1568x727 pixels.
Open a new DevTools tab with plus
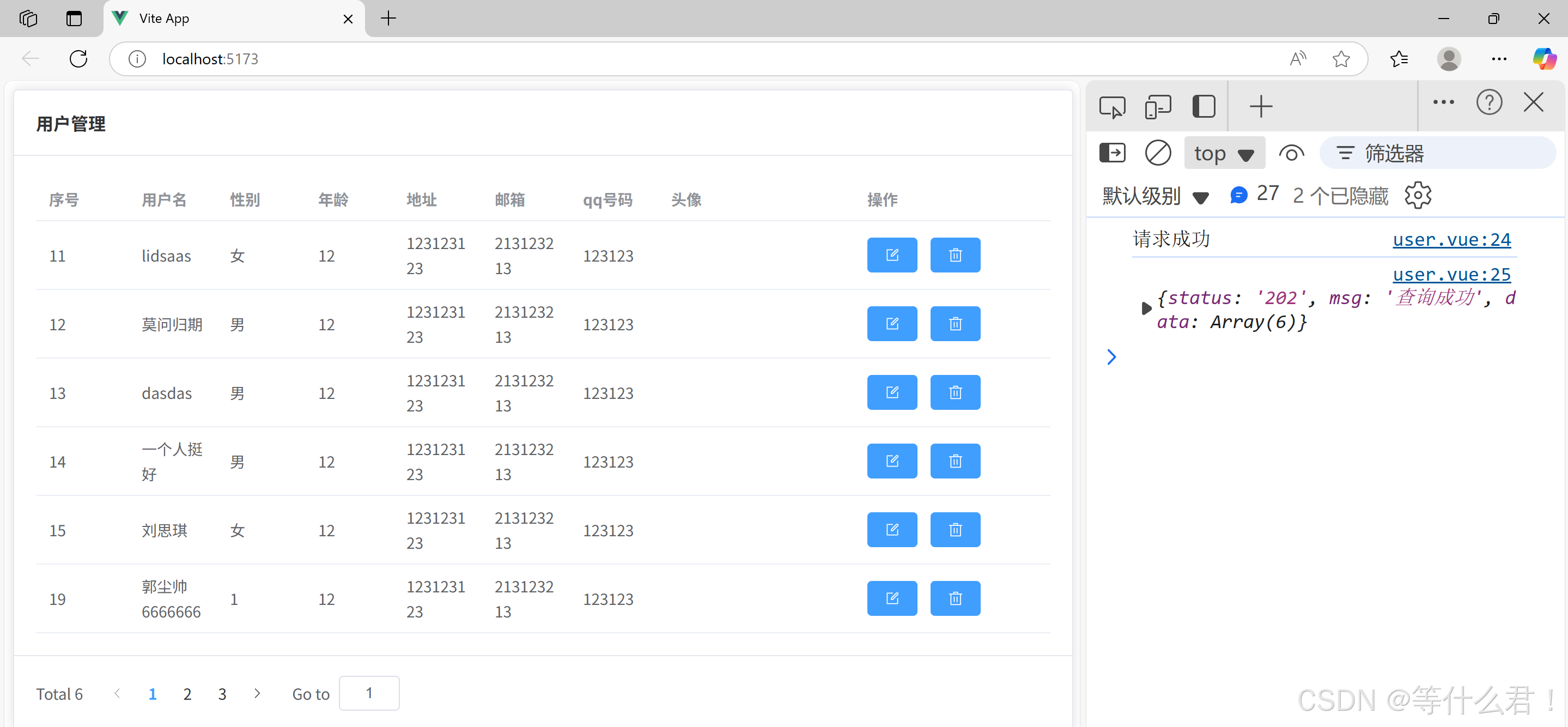1261,107
